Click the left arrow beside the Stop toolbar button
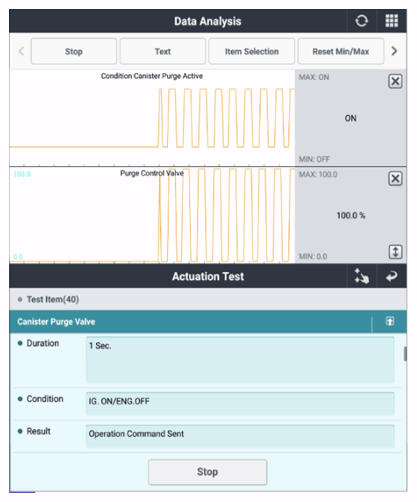Image resolution: width=417 pixels, height=502 pixels. (x=21, y=51)
